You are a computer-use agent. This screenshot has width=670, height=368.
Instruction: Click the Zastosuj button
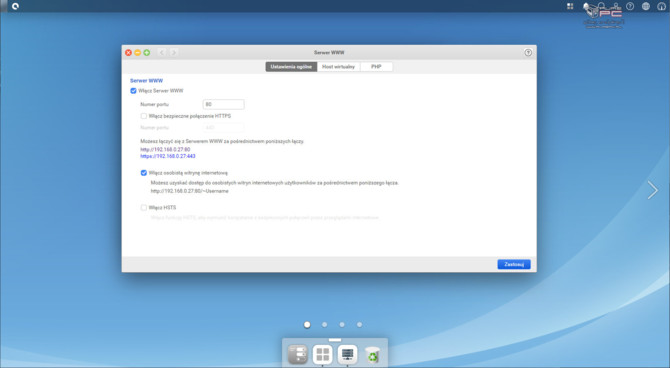point(514,264)
